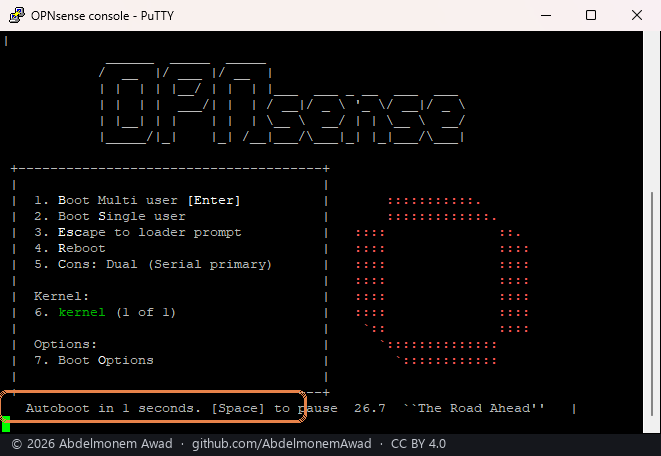
Task: Close the OPNsense console PuTTY window
Action: [637, 16]
